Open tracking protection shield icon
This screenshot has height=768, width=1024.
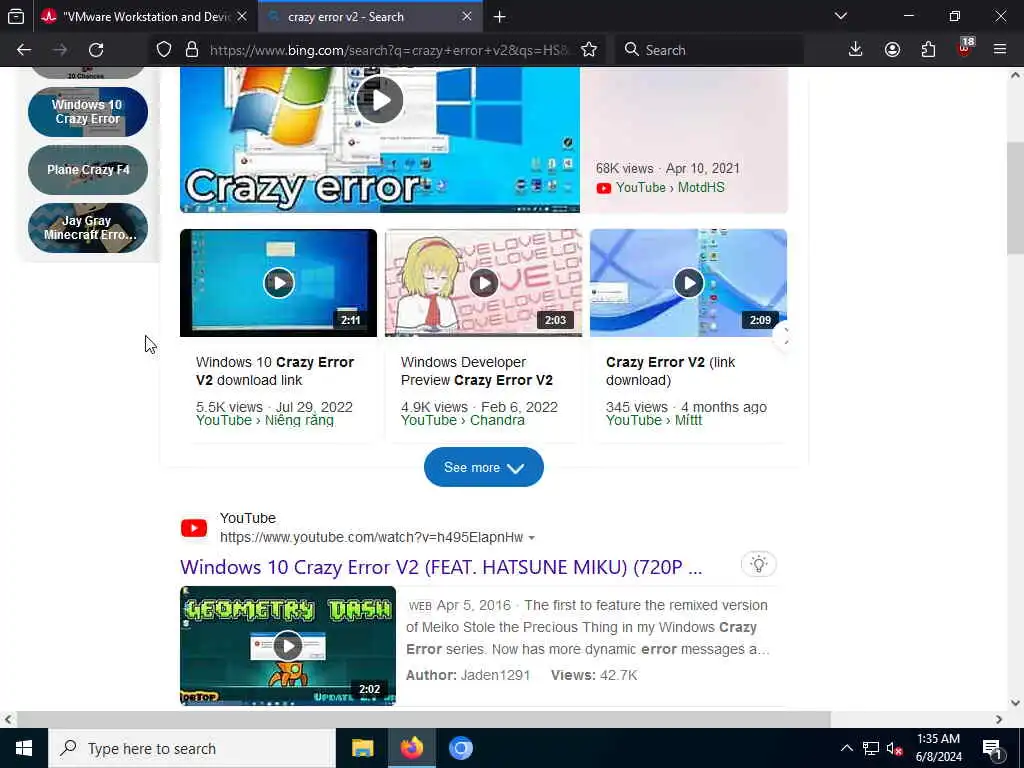[164, 50]
